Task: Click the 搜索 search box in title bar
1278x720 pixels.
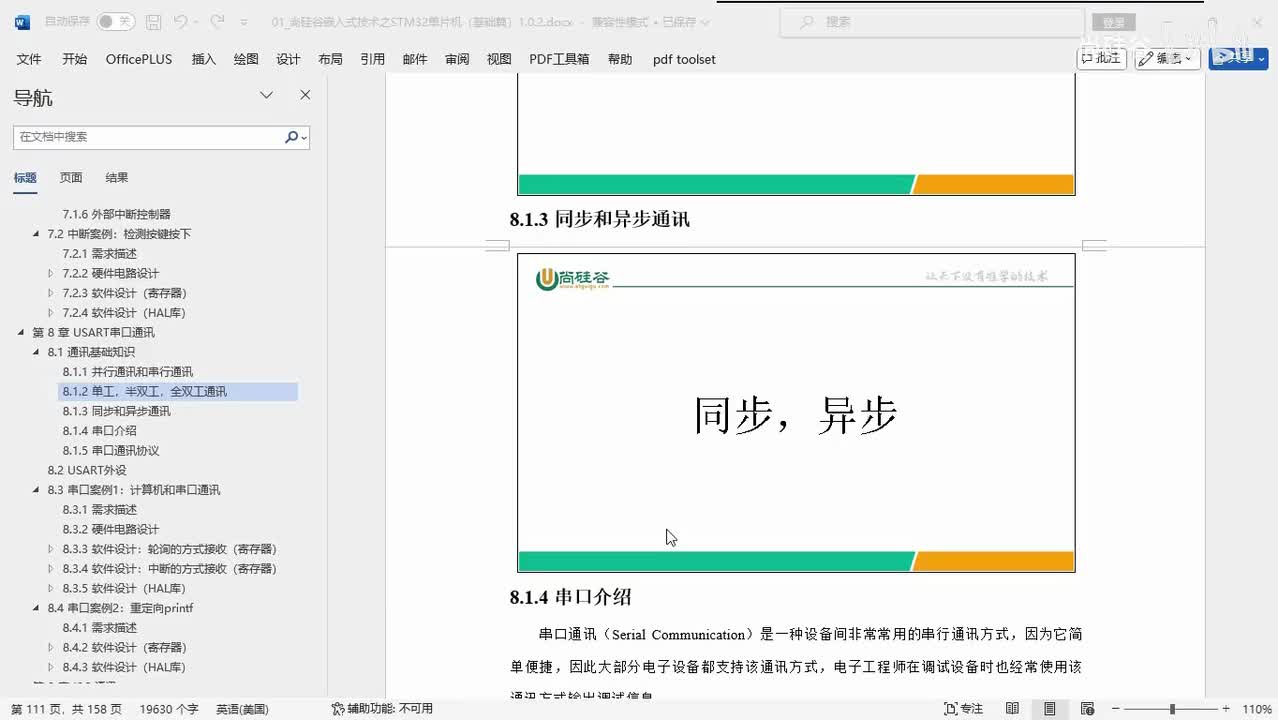Action: [932, 21]
